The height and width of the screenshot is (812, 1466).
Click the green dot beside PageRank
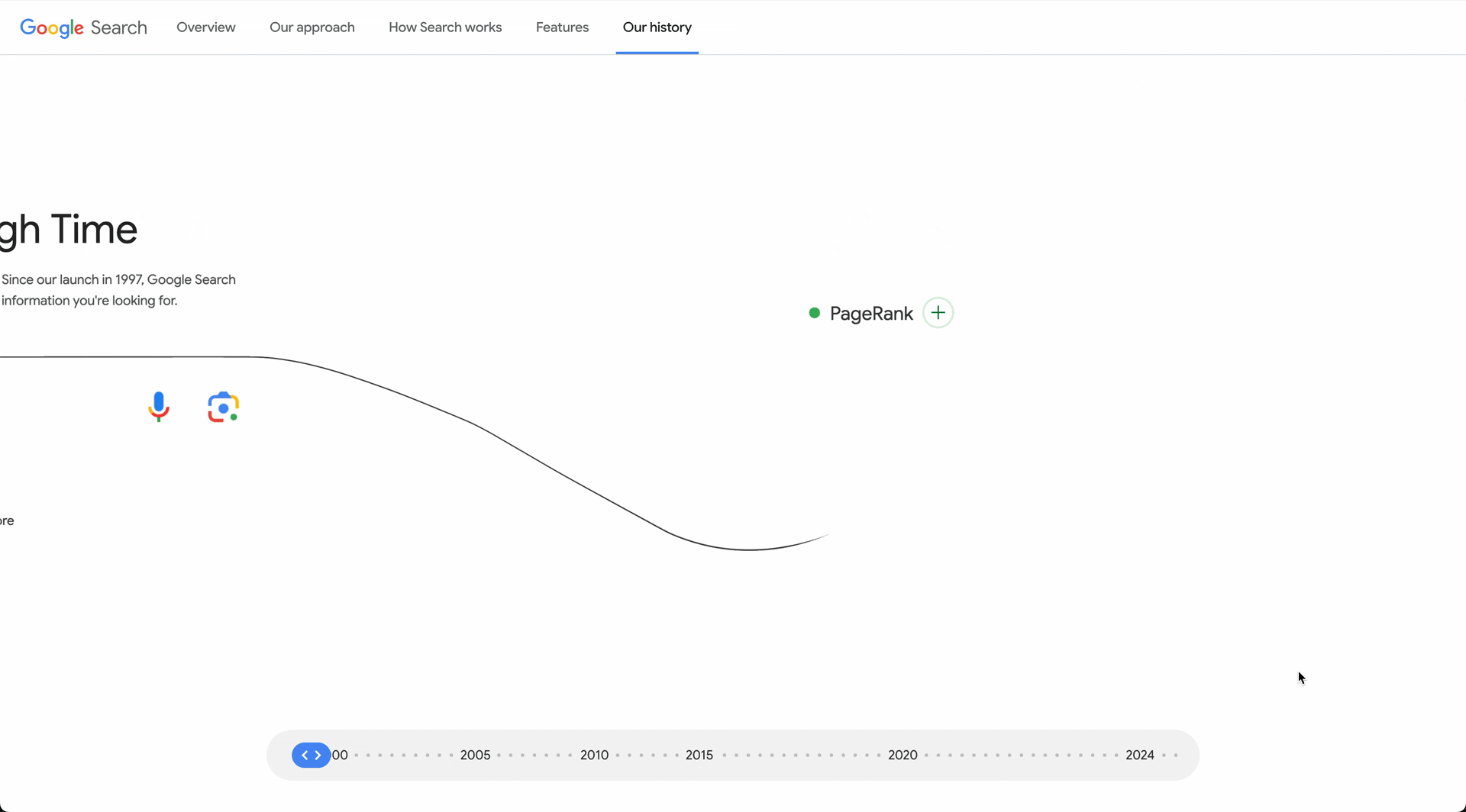pyautogui.click(x=814, y=313)
